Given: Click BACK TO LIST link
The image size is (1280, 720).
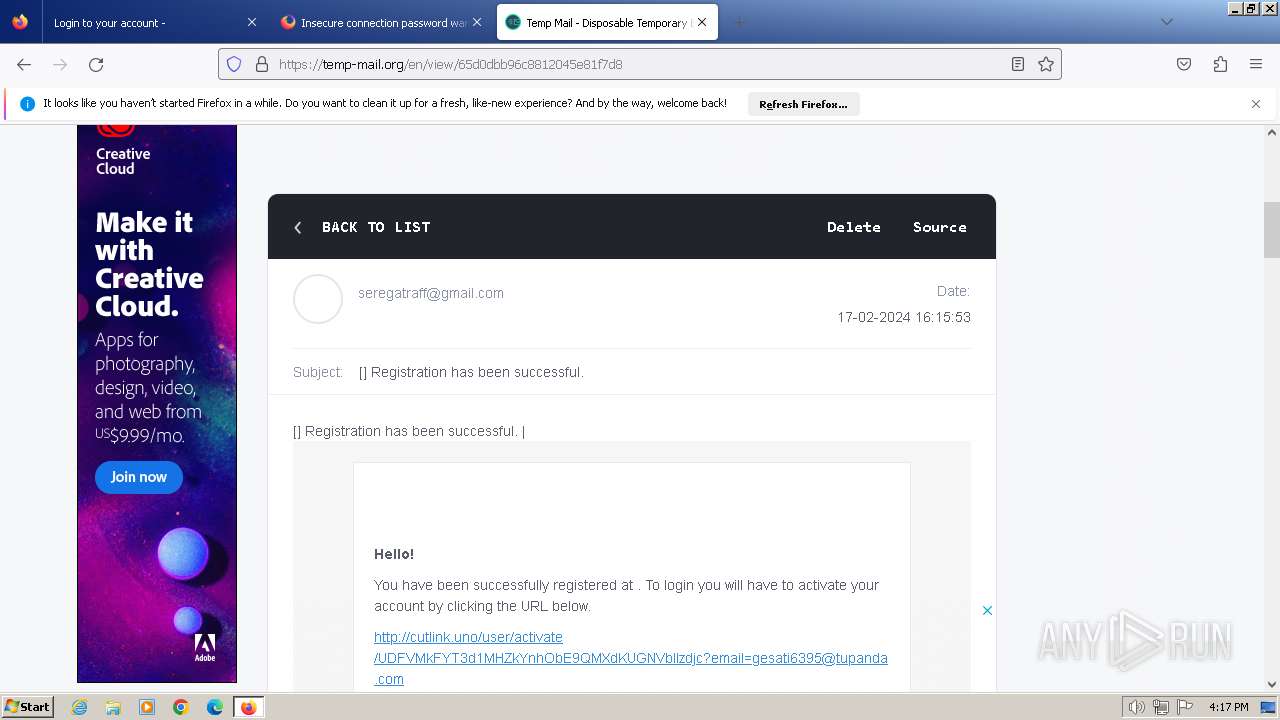Looking at the screenshot, I should (x=376, y=227).
